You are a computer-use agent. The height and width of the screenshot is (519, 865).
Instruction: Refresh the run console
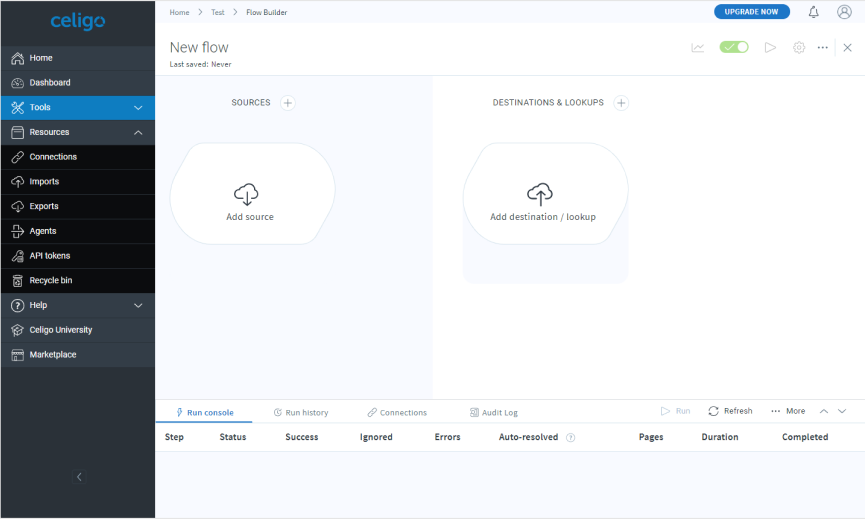(730, 411)
